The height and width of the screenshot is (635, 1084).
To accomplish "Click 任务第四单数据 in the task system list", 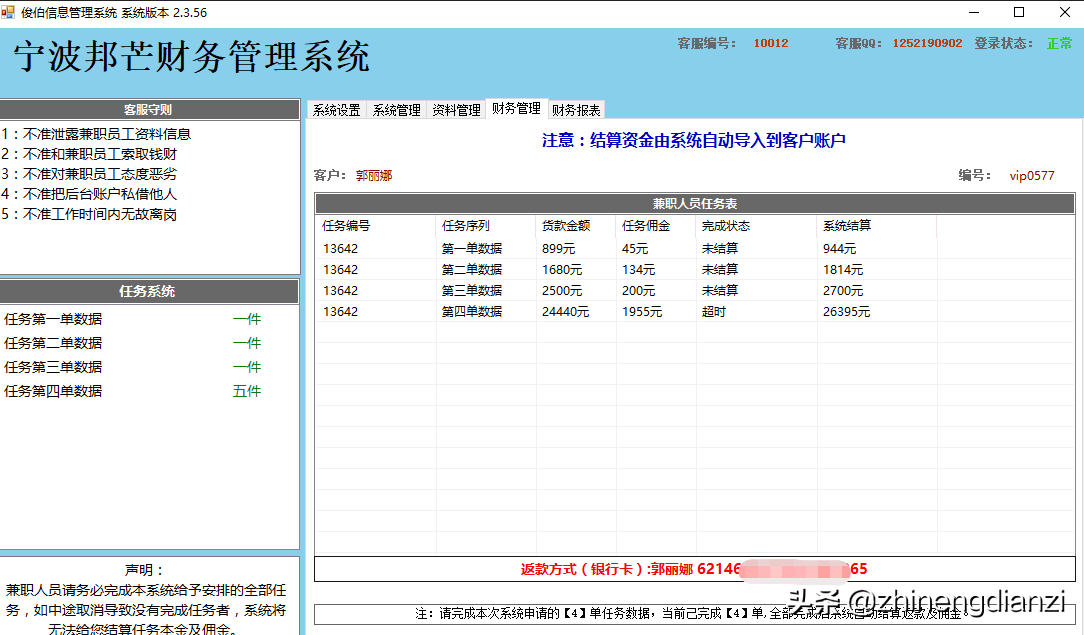I will [x=53, y=391].
